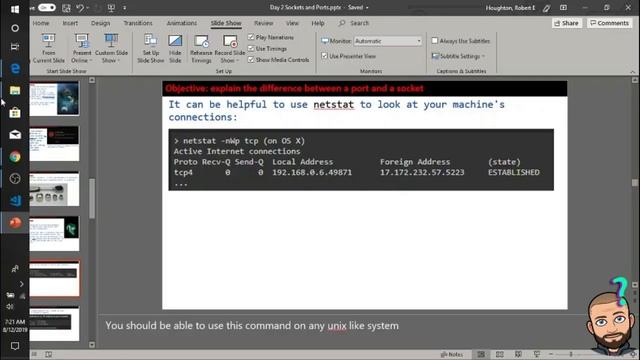Image resolution: width=640 pixels, height=360 pixels.
Task: Open the Insert ribbon tab
Action: [70, 23]
